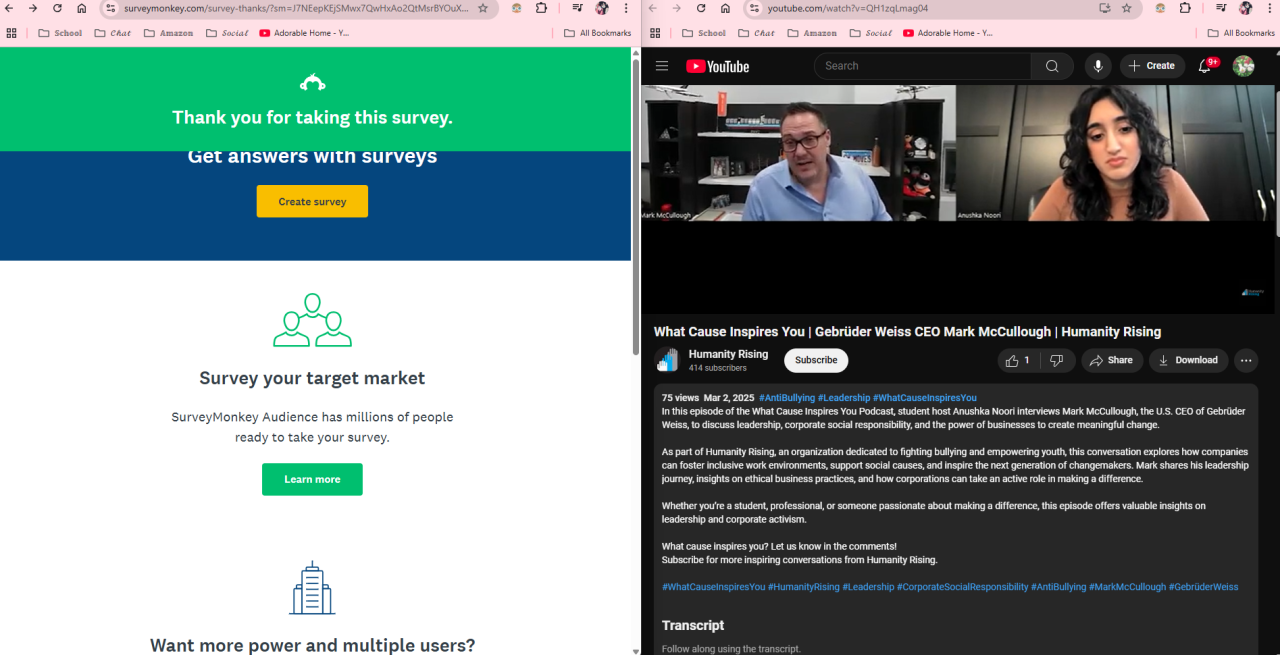Open School bookmarks folder in YouTube window
This screenshot has height=655, width=1280.
[704, 33]
